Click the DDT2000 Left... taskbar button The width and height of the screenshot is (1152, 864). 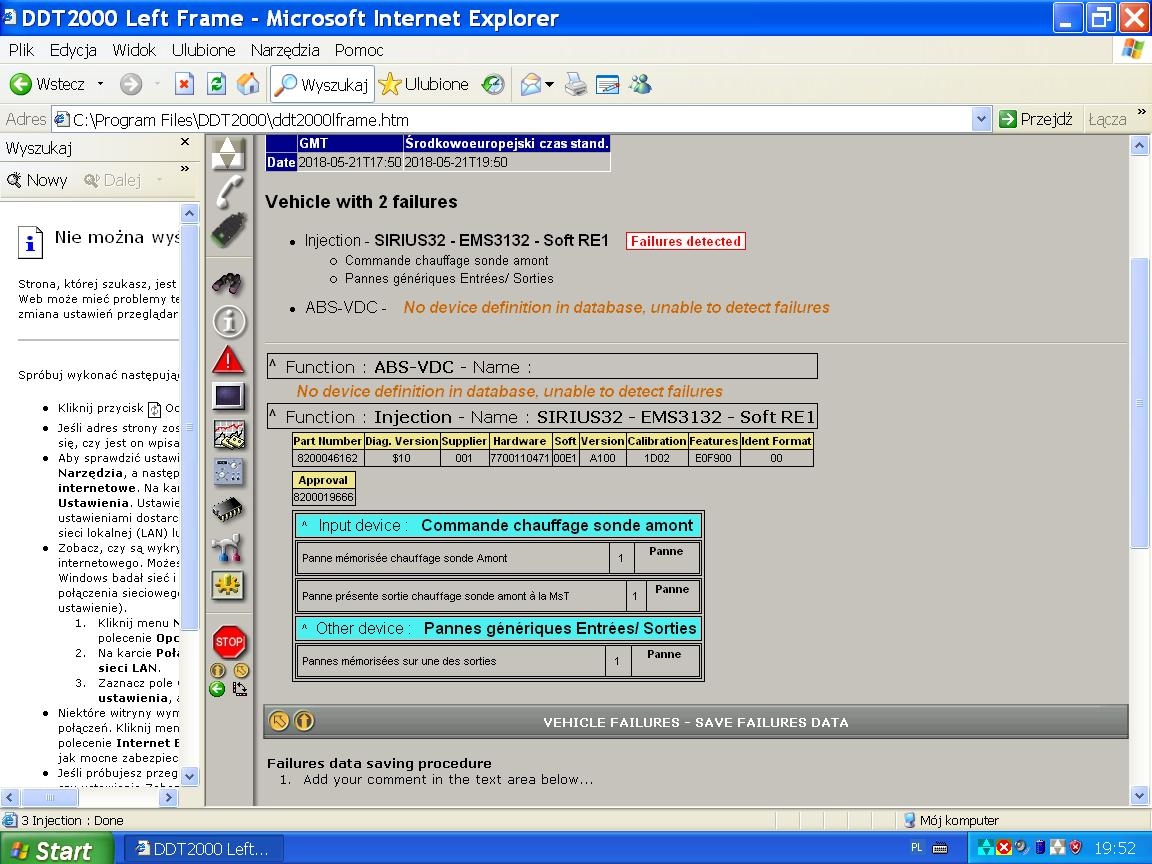(204, 849)
